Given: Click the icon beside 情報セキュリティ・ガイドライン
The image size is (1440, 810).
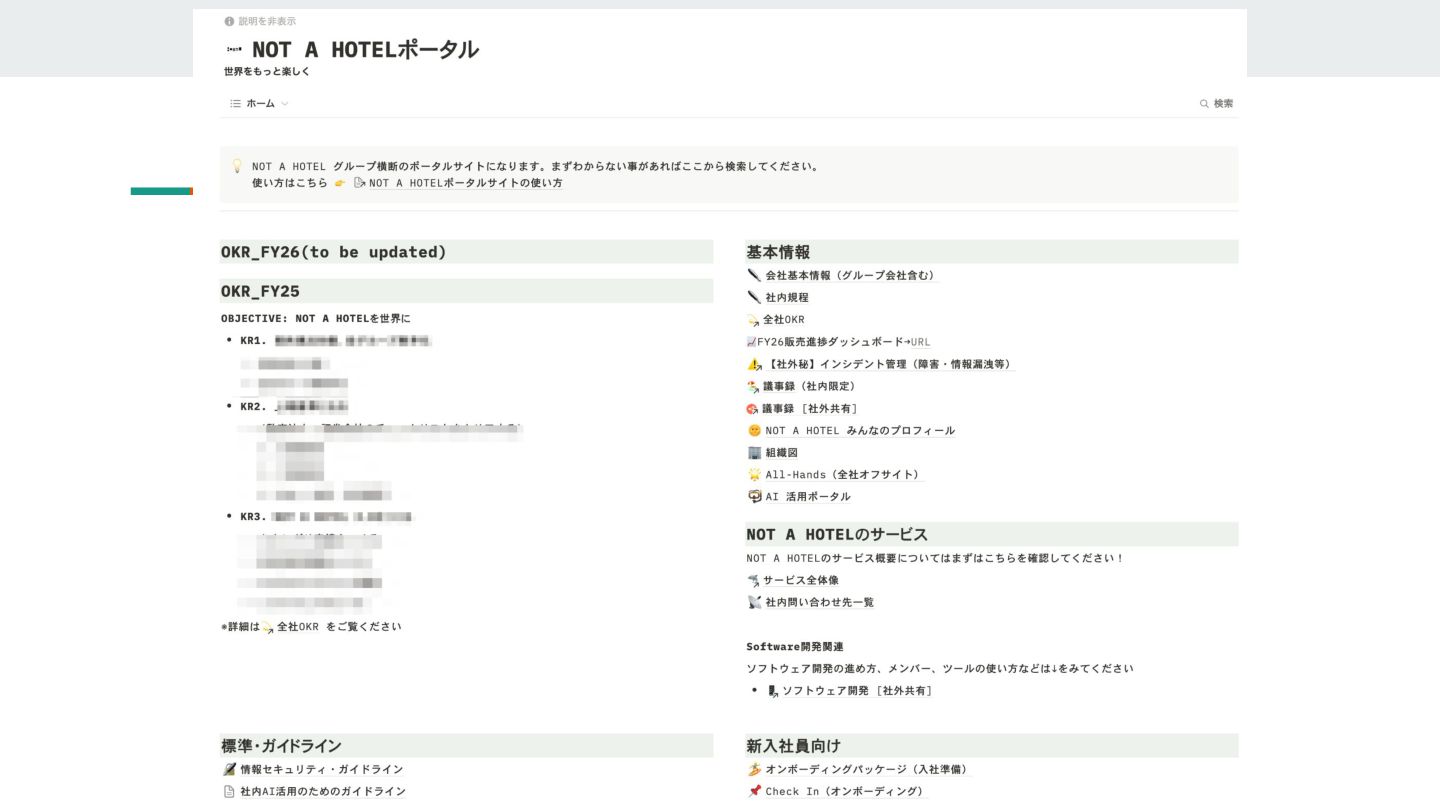Looking at the screenshot, I should coord(229,770).
